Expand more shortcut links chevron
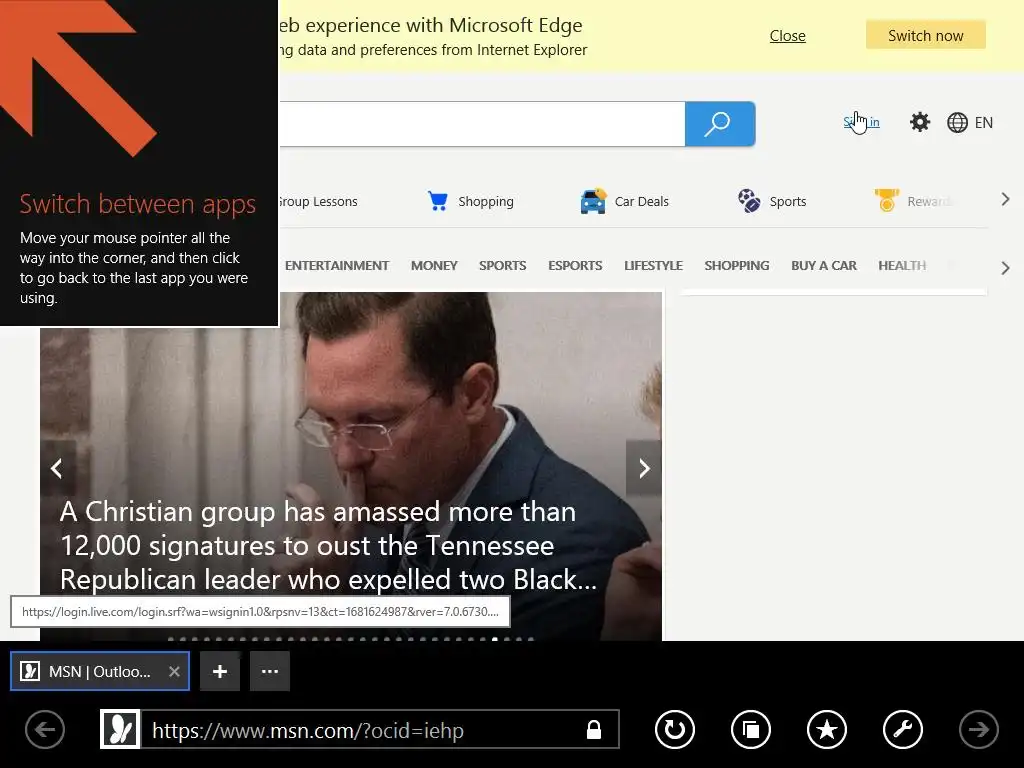This screenshot has height=768, width=1024. click(1006, 200)
